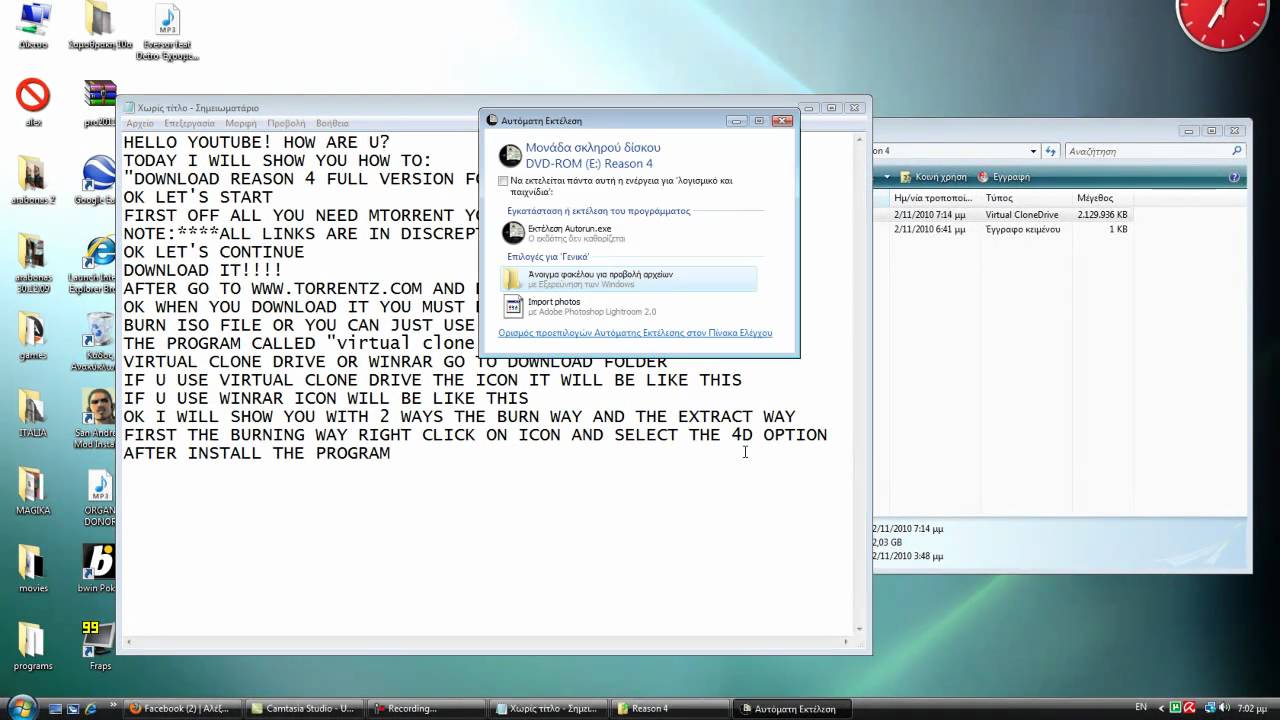
Task: Open Fraps desktop shortcut
Action: click(99, 646)
